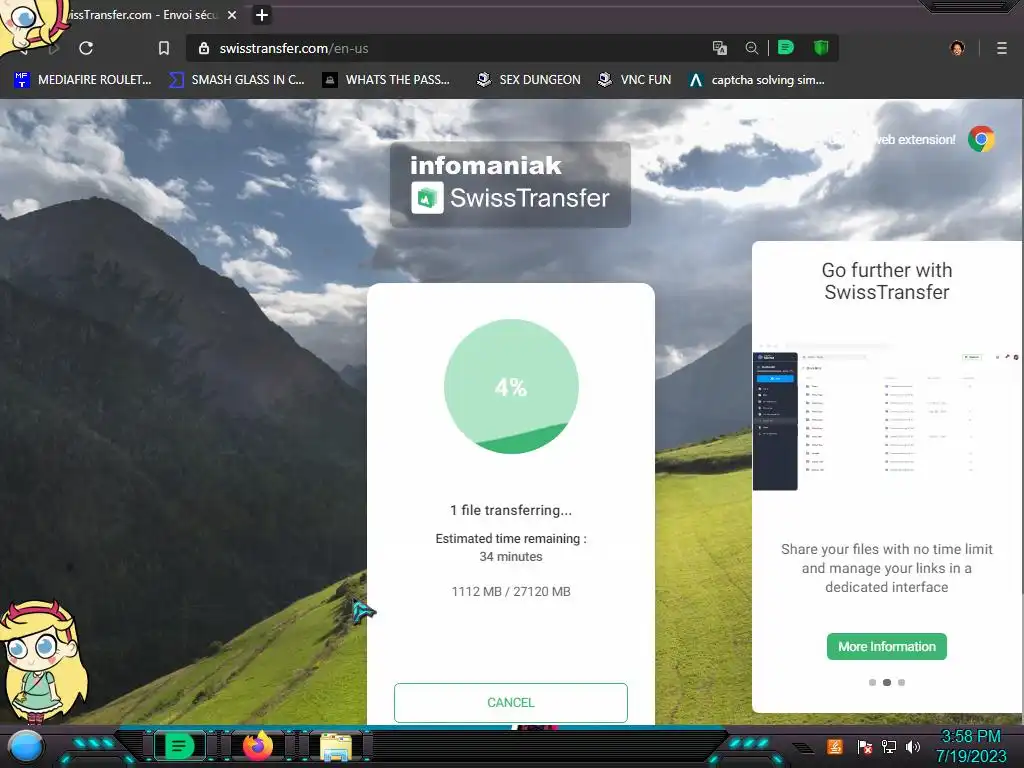The width and height of the screenshot is (1024, 768).
Task: Open the network tray icon
Action: click(x=888, y=746)
